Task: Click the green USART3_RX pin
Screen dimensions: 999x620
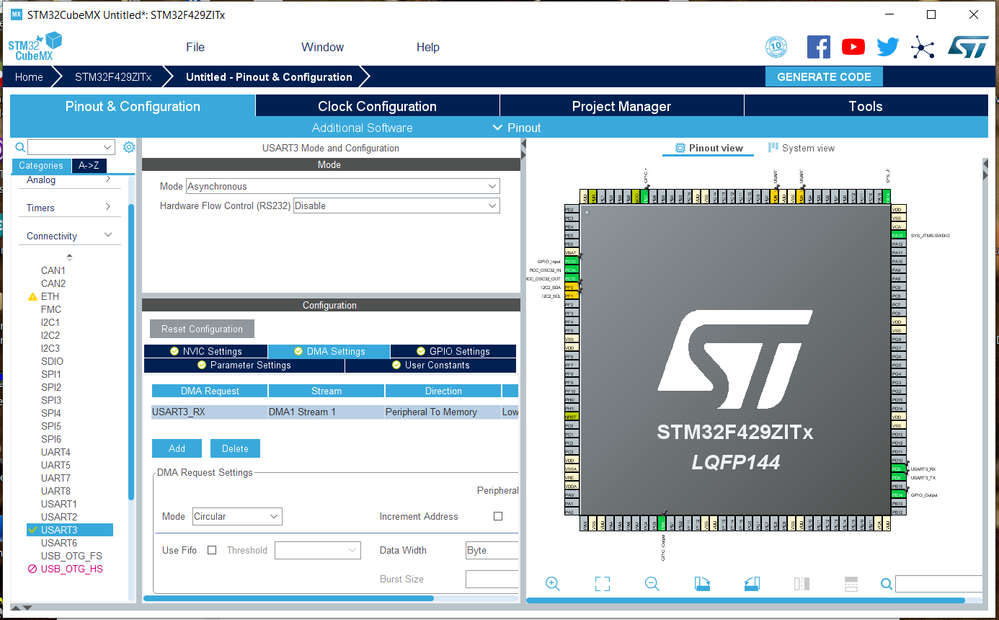Action: click(898, 469)
